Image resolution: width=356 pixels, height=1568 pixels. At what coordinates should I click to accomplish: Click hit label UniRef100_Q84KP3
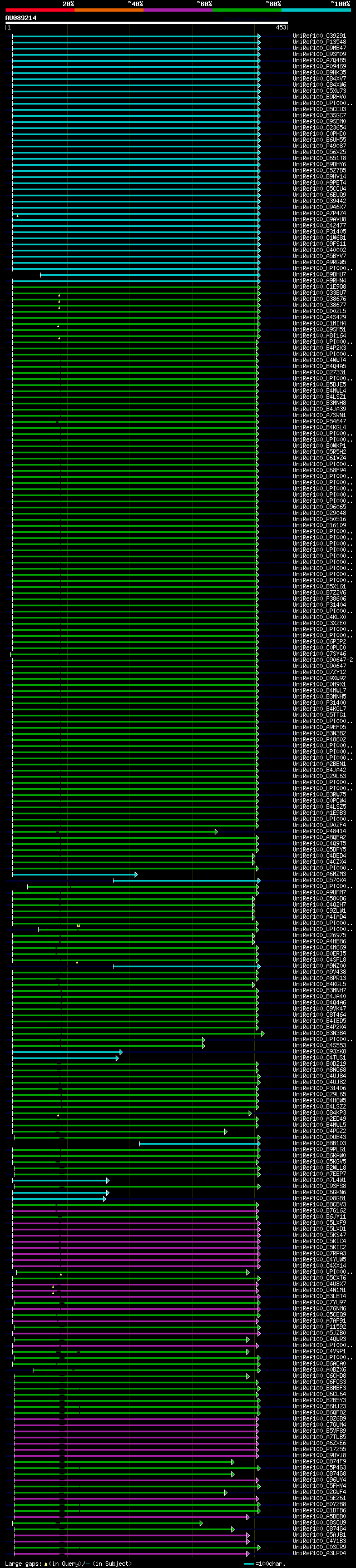319,1112
